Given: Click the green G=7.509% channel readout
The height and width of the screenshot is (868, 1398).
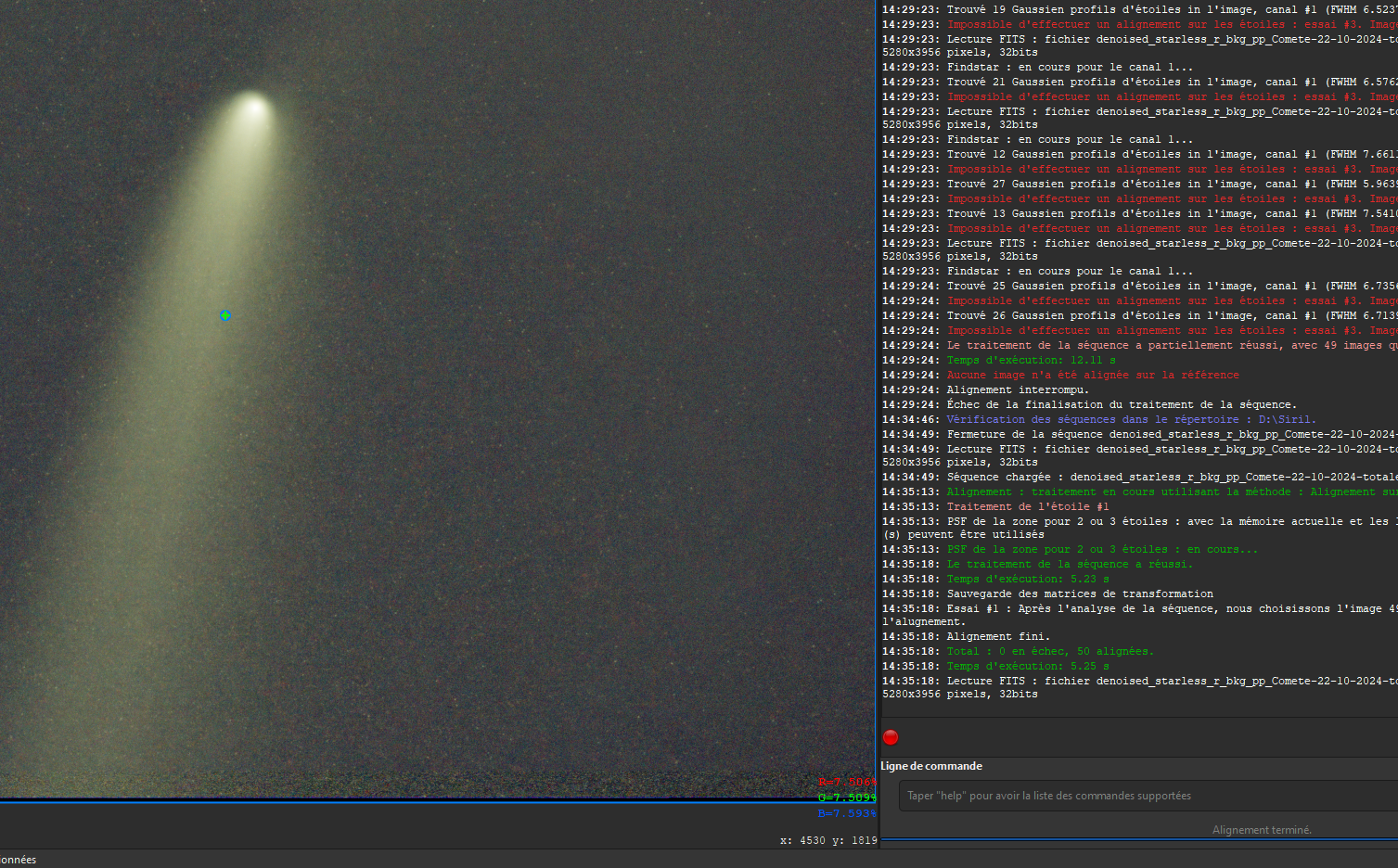Looking at the screenshot, I should click(x=847, y=798).
